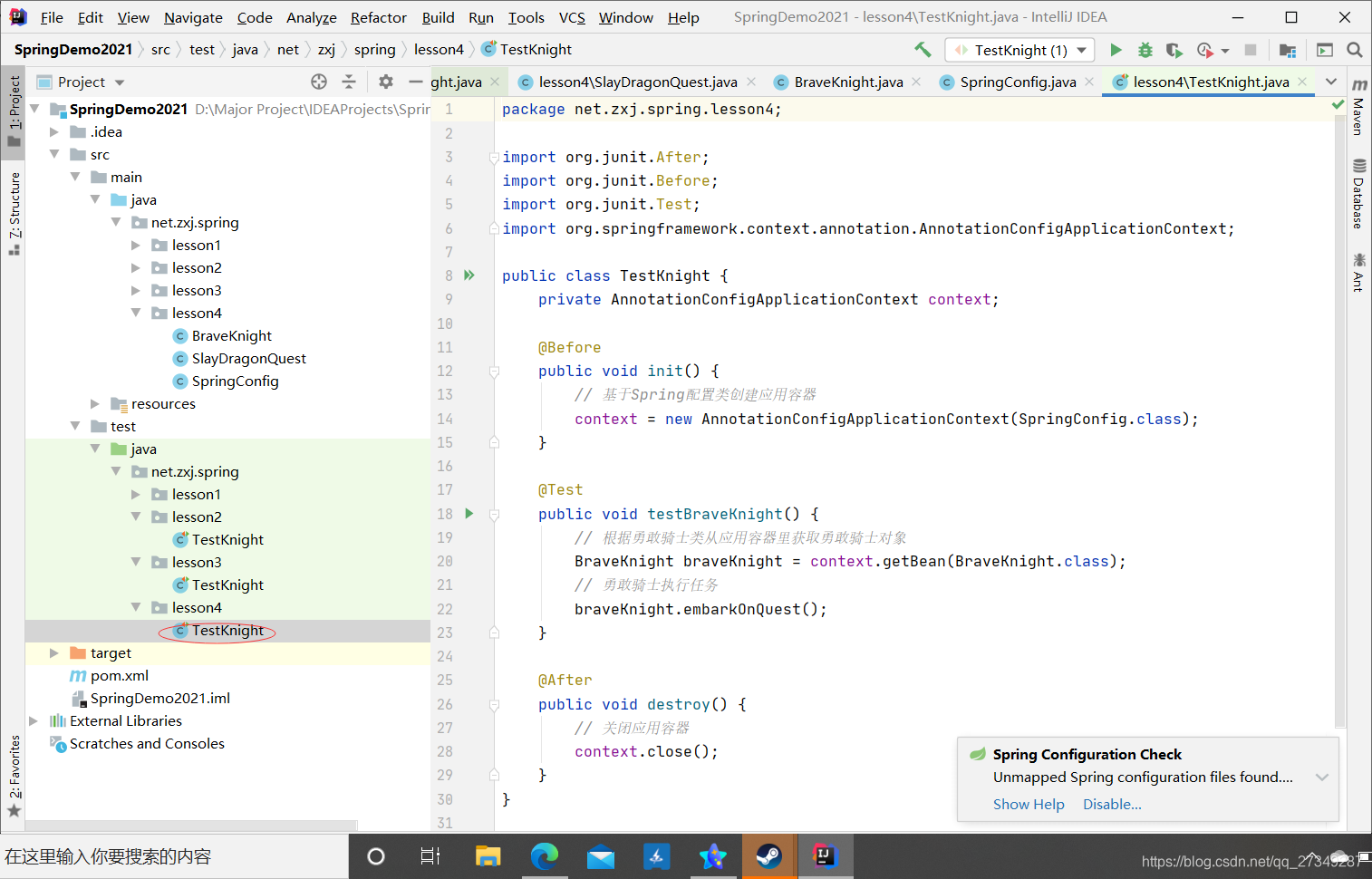Expand the target folder
1372x879 pixels.
[x=54, y=652]
